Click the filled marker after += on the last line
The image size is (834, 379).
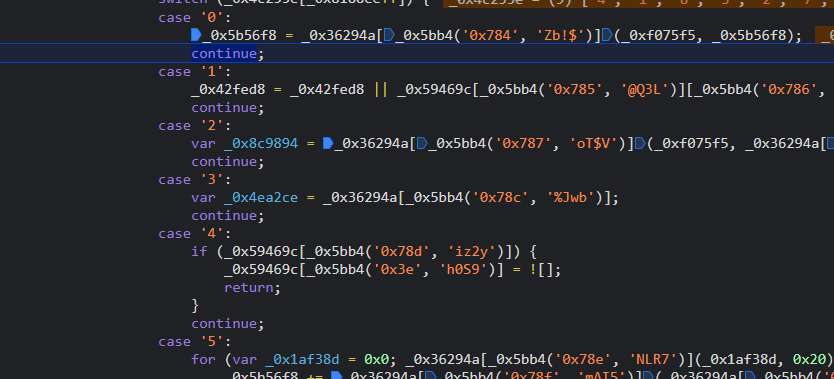coord(336,376)
